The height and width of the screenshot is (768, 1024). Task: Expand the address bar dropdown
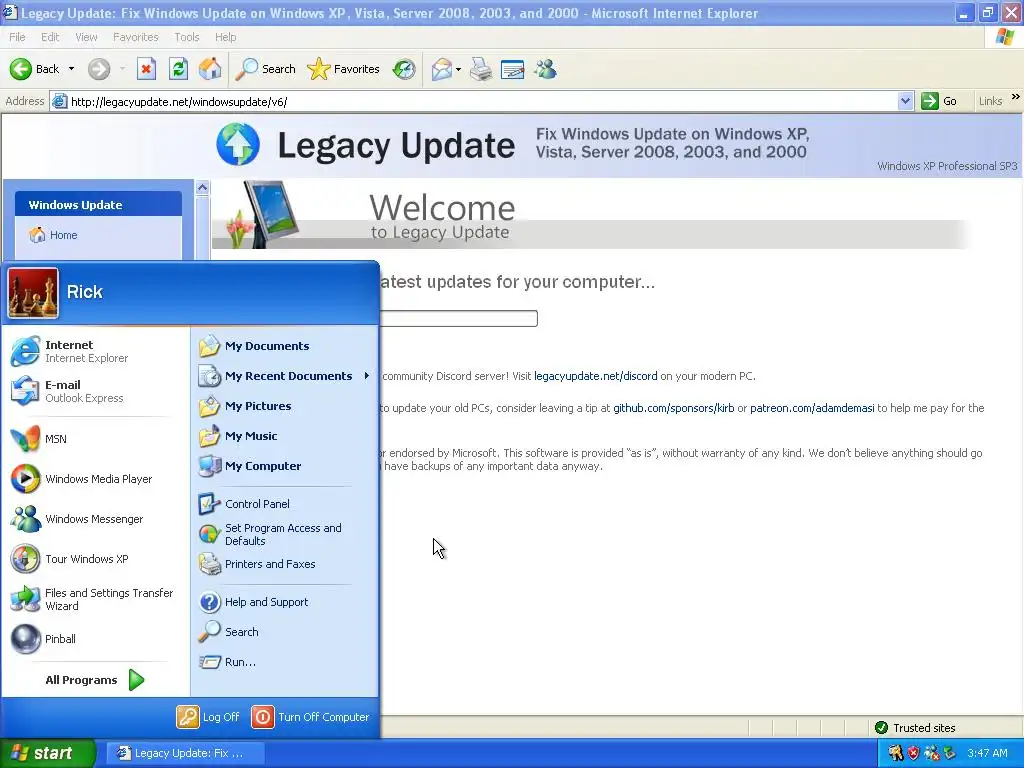(905, 101)
